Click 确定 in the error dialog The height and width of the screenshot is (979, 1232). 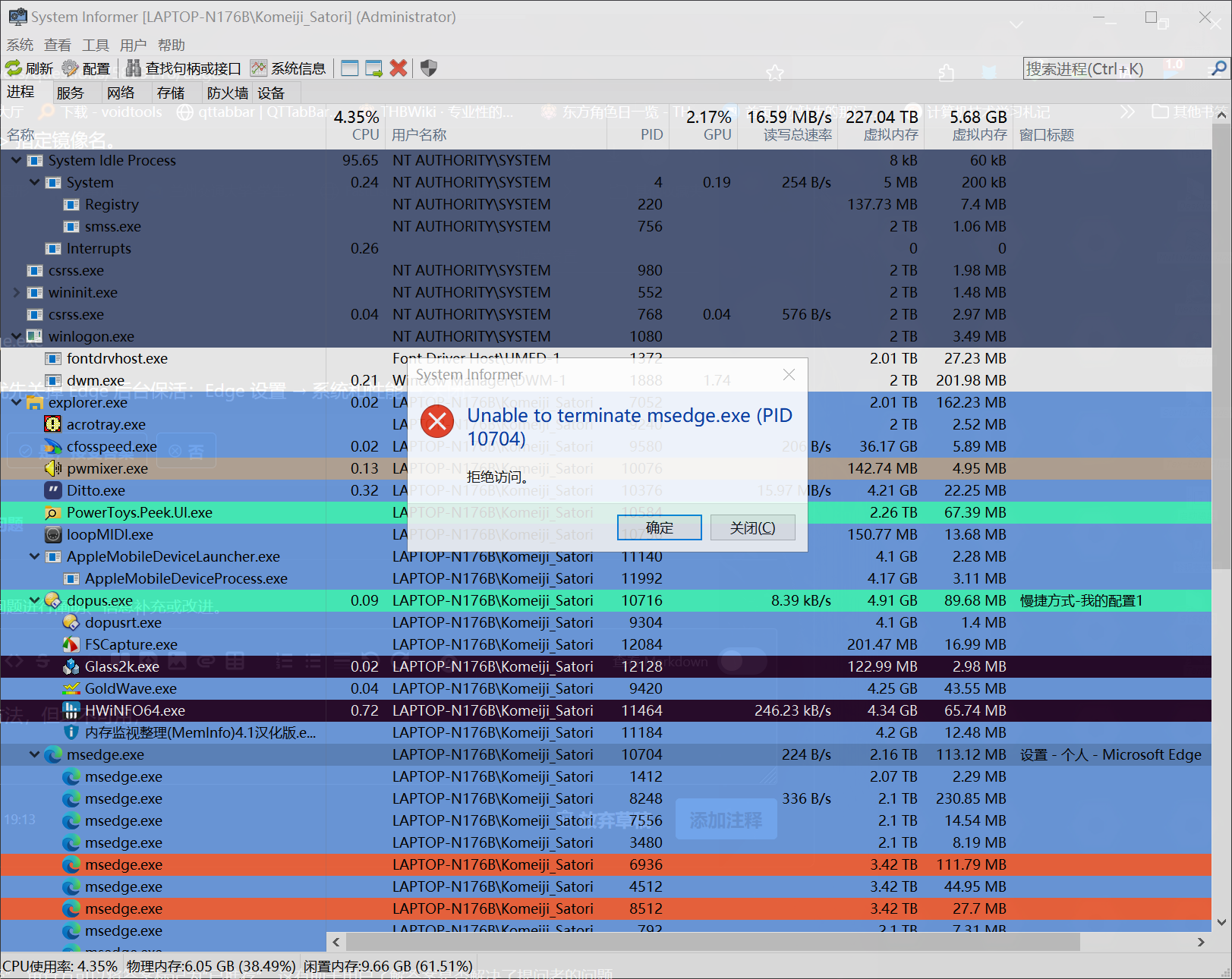pos(659,527)
